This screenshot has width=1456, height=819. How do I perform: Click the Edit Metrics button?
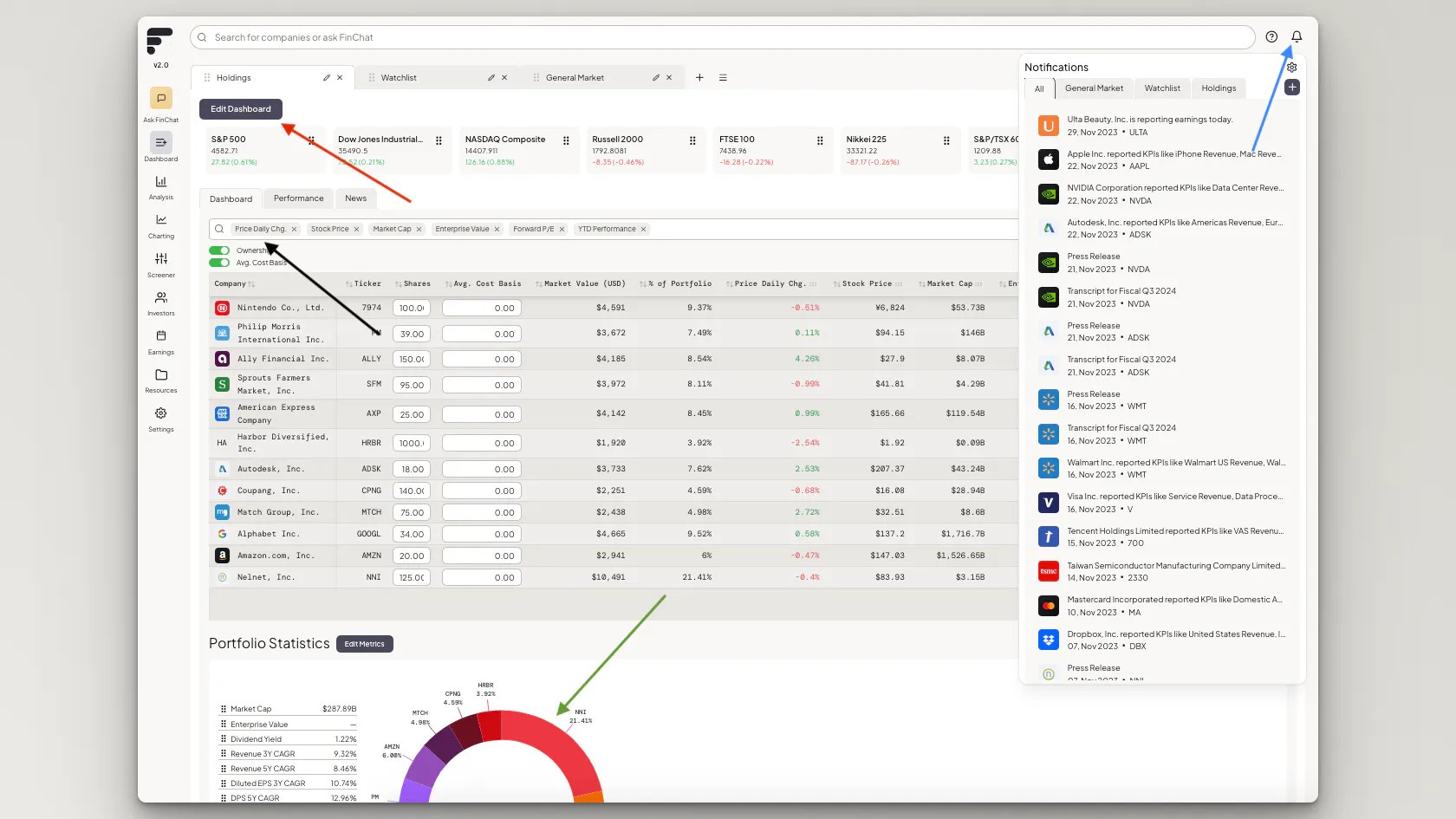coord(364,644)
